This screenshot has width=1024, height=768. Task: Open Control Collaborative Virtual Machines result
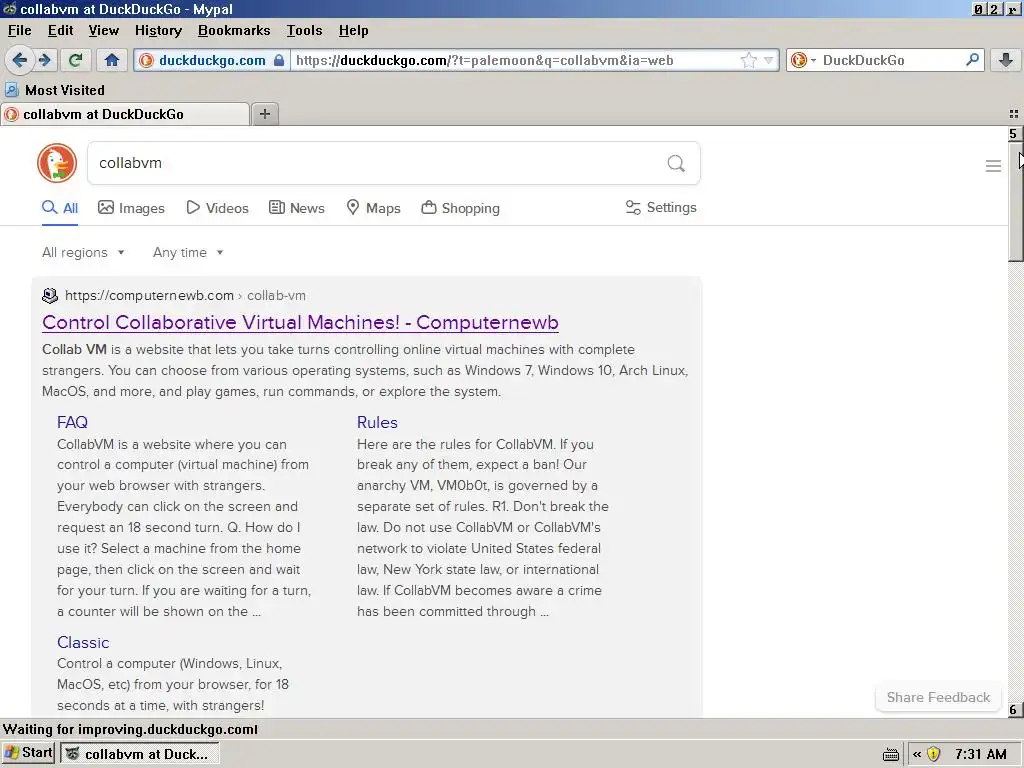coord(300,322)
